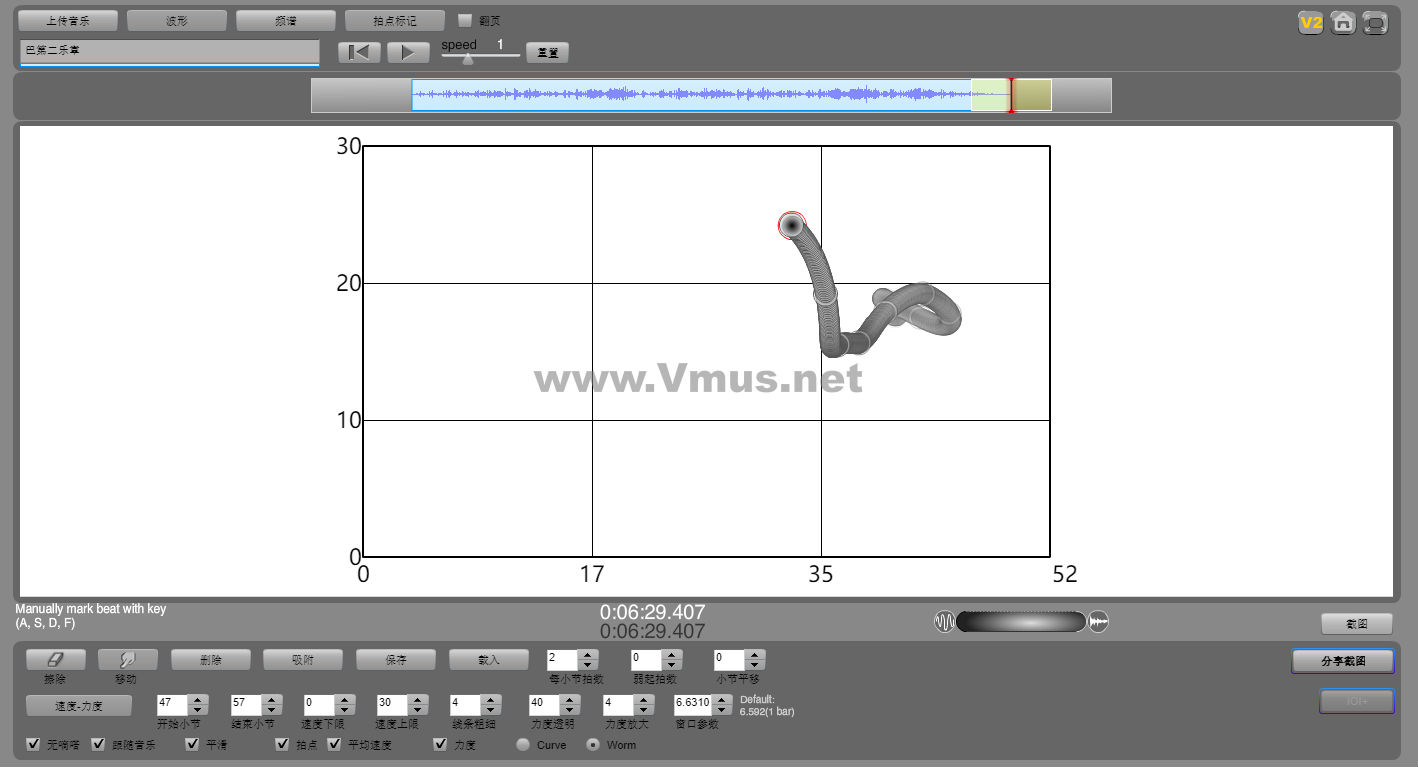Screen dimensions: 1418x767
Task: Decrease the 力度透明 dynamics transparency value
Action: tap(570, 710)
